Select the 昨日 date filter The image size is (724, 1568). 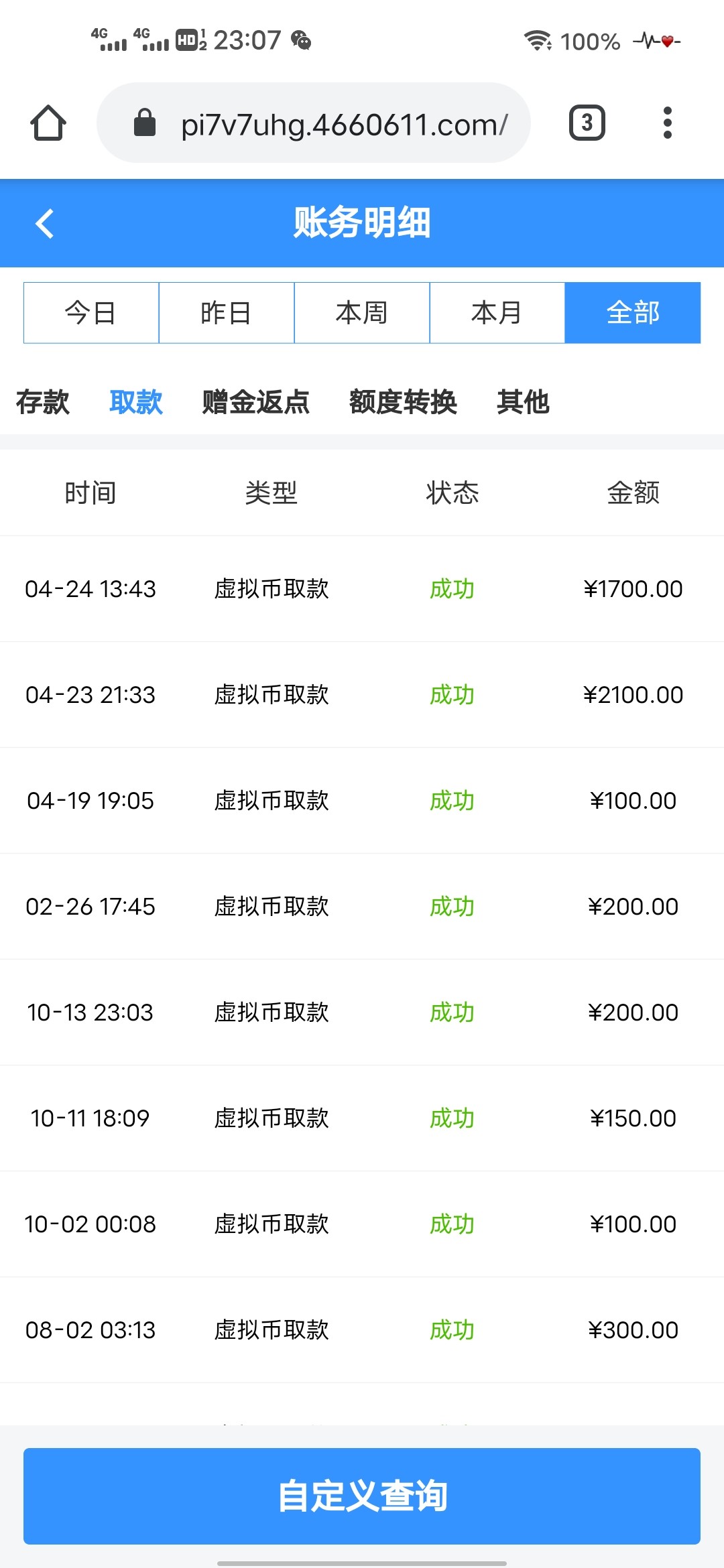227,313
